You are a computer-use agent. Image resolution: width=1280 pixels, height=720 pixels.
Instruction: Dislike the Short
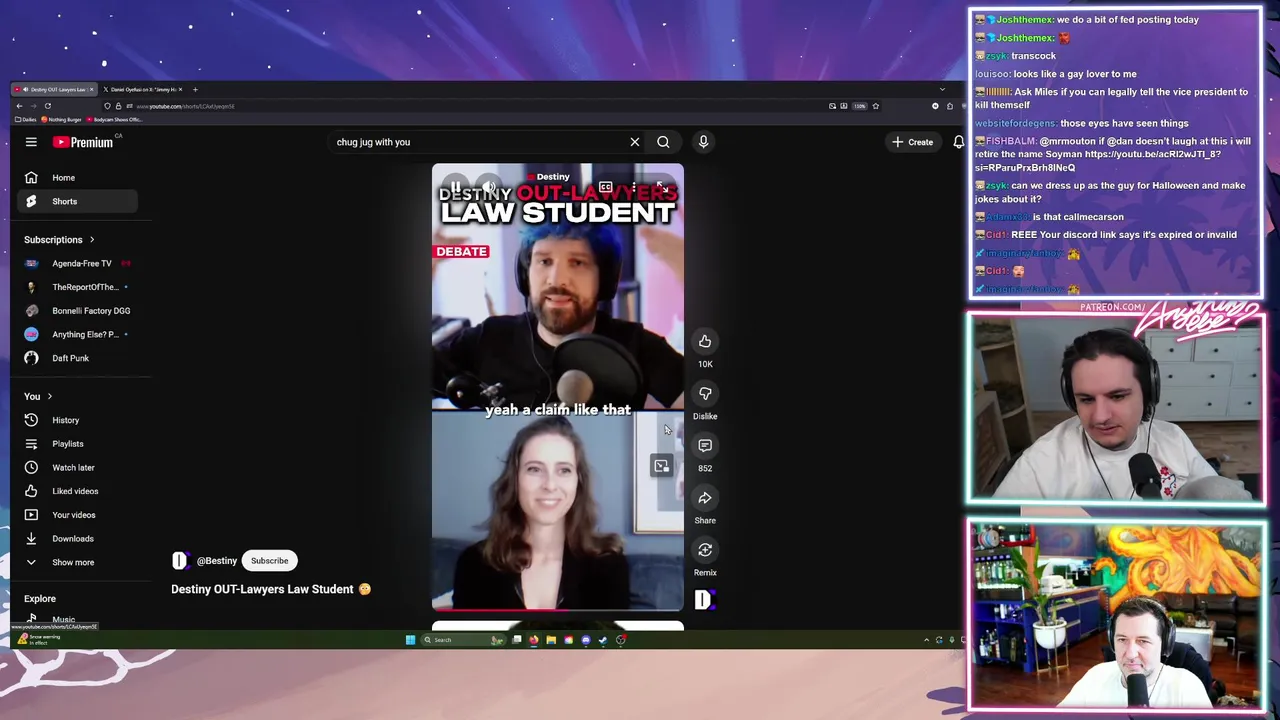coord(705,394)
